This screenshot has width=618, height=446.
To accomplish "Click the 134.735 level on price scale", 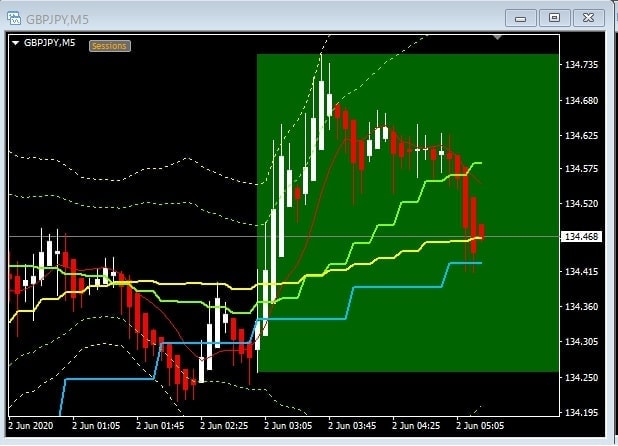I will [581, 64].
